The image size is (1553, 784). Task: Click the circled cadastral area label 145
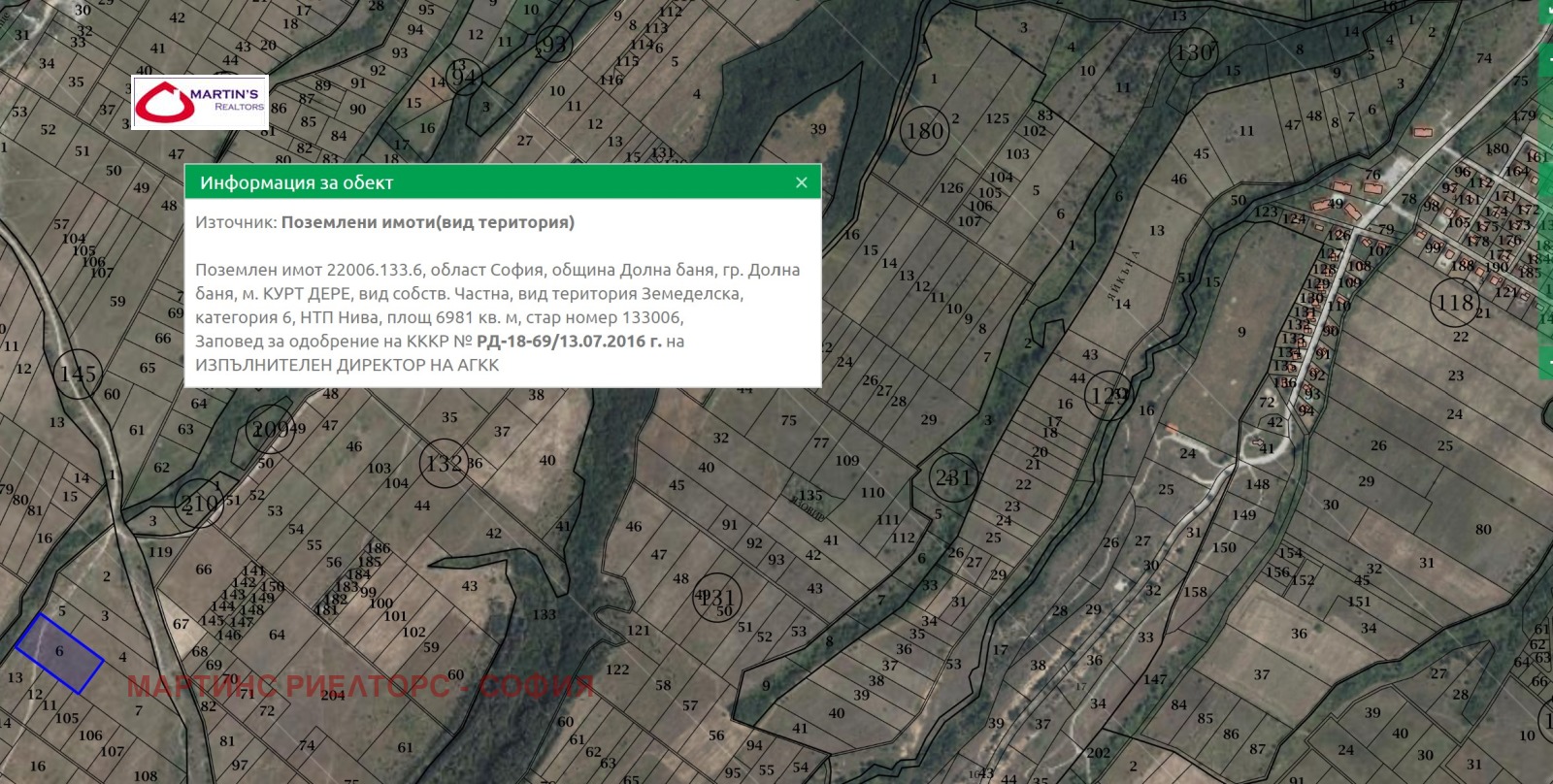click(78, 375)
